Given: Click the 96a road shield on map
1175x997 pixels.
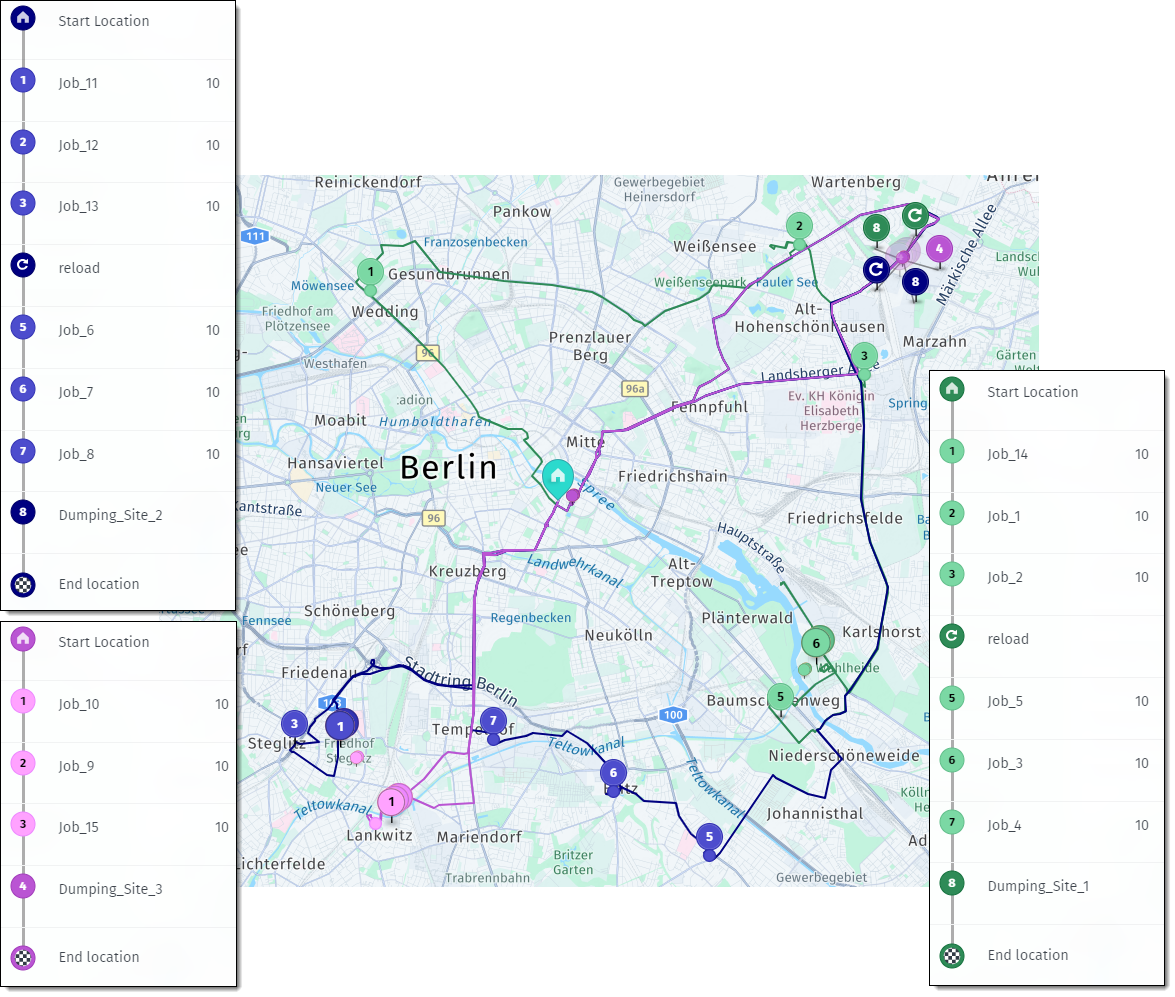Looking at the screenshot, I should [635, 388].
